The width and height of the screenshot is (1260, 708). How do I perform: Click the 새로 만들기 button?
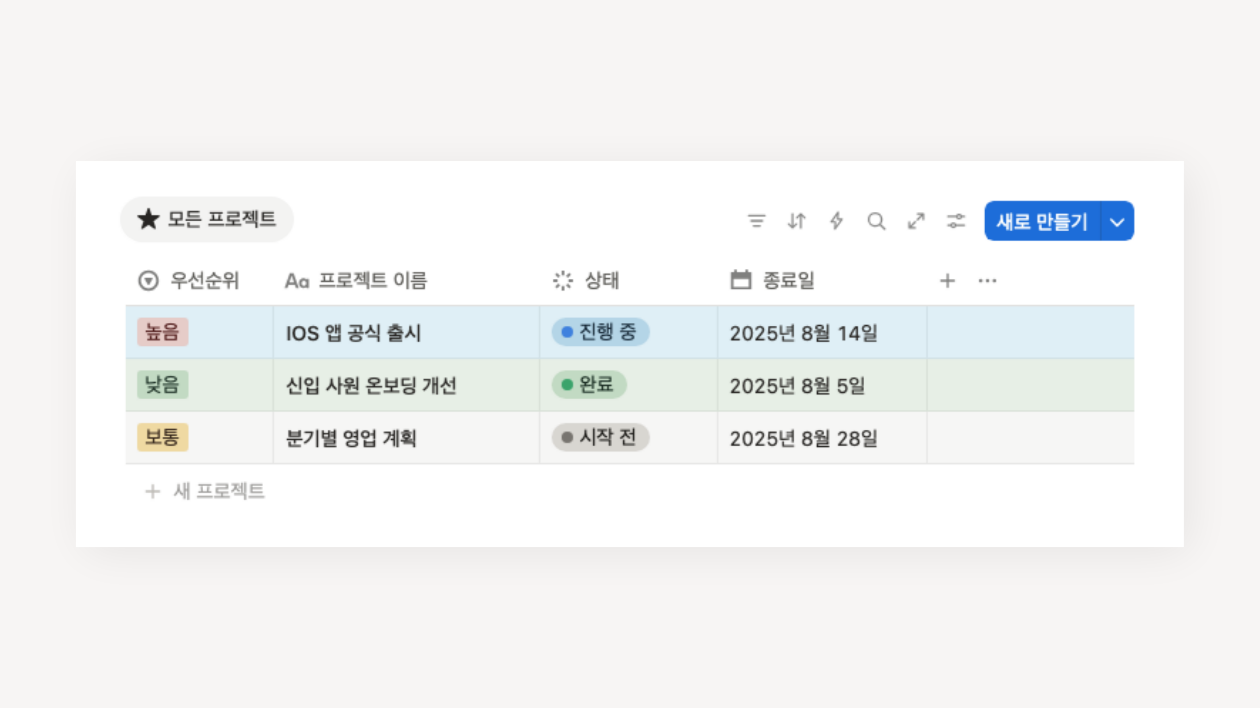click(1042, 222)
